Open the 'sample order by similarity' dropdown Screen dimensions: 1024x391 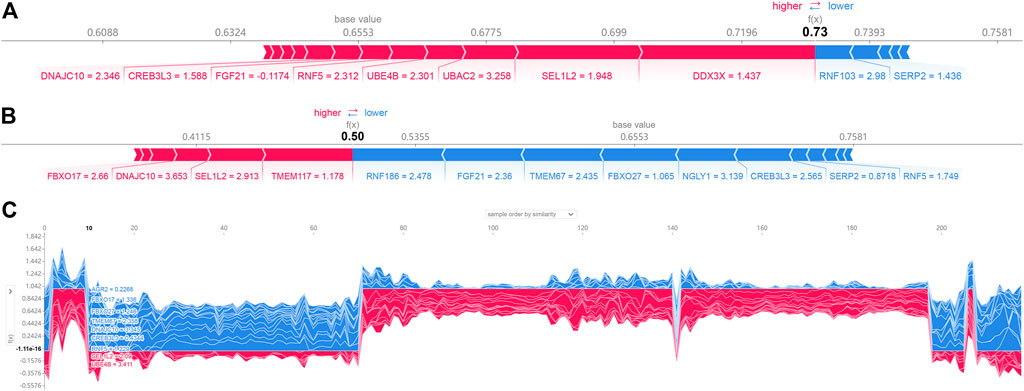pos(530,213)
